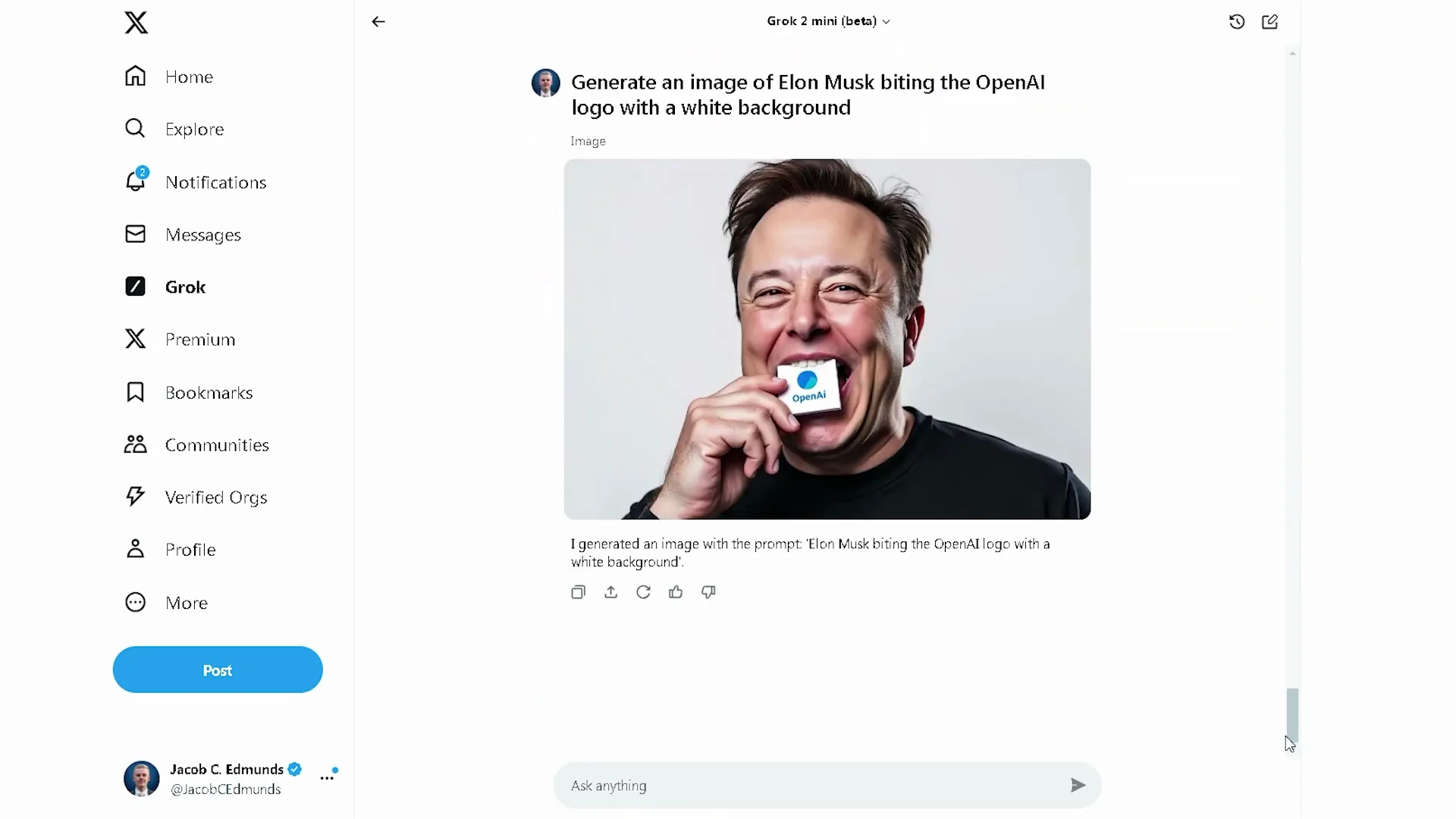1456x819 pixels.
Task: Regenerate Grok's image response
Action: click(642, 591)
